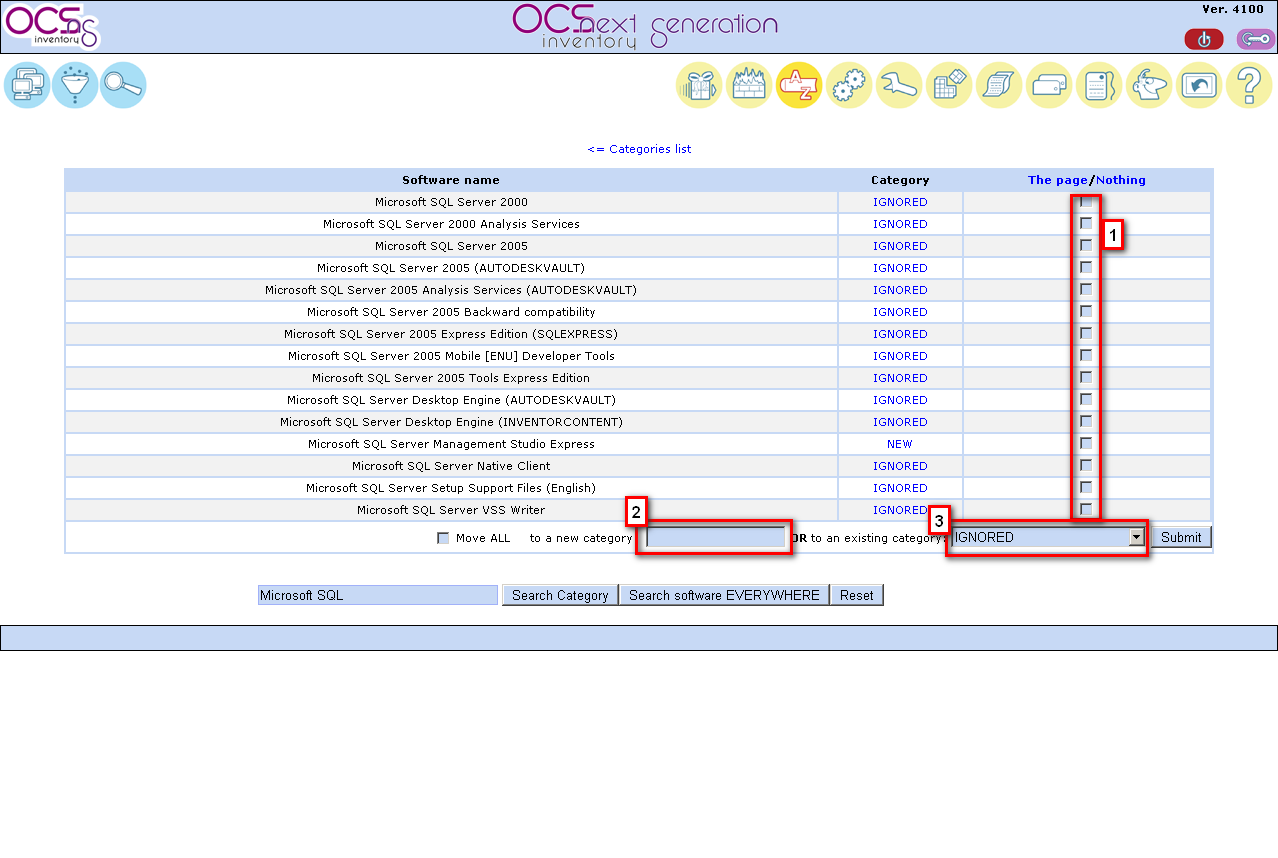Image resolution: width=1278 pixels, height=858 pixels.
Task: Open the paper scroll icon
Action: click(999, 86)
